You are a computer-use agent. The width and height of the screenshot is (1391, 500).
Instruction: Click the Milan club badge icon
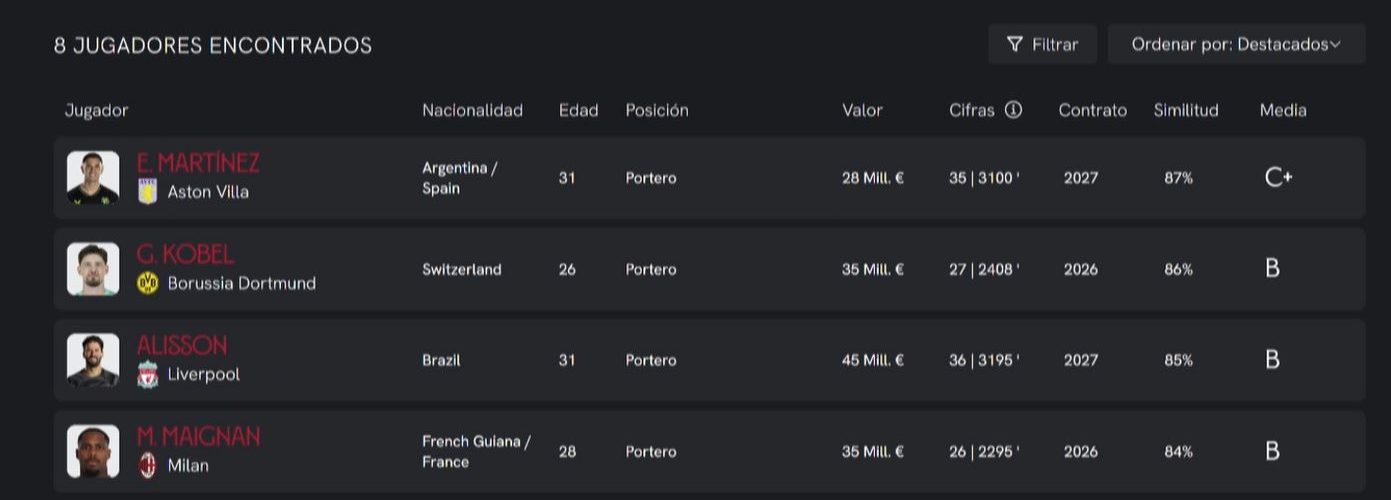(147, 465)
